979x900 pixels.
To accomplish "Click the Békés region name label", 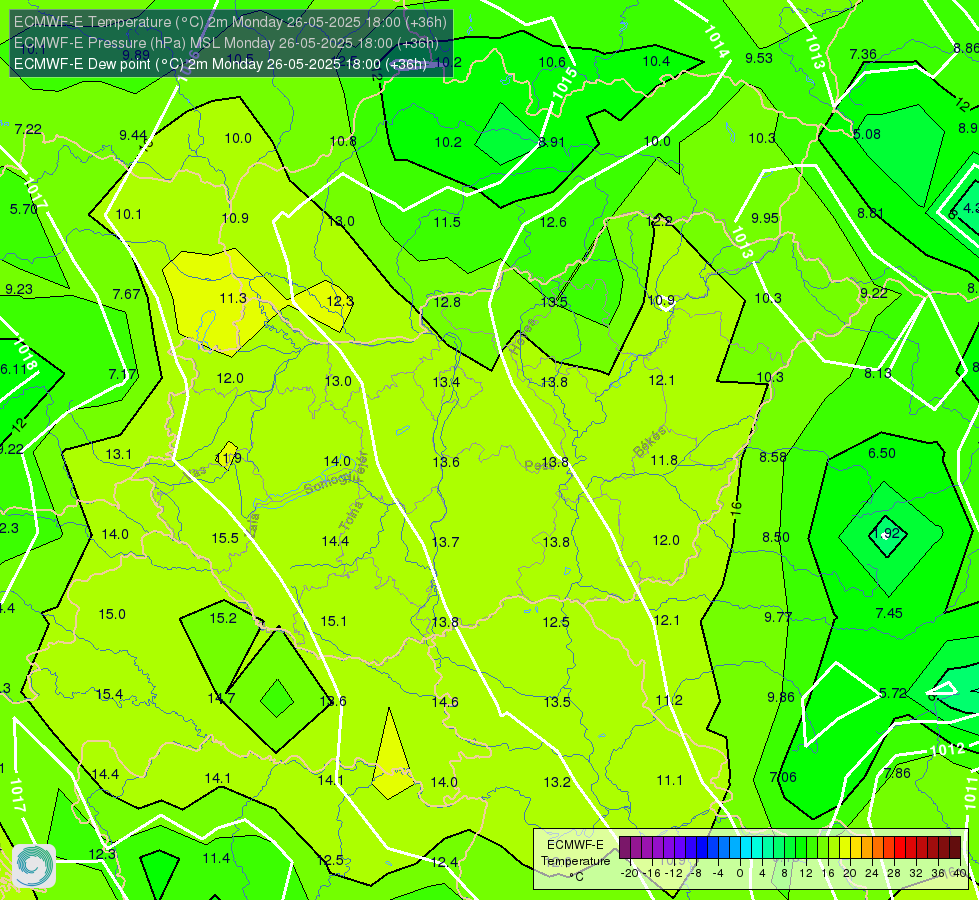I will [650, 442].
